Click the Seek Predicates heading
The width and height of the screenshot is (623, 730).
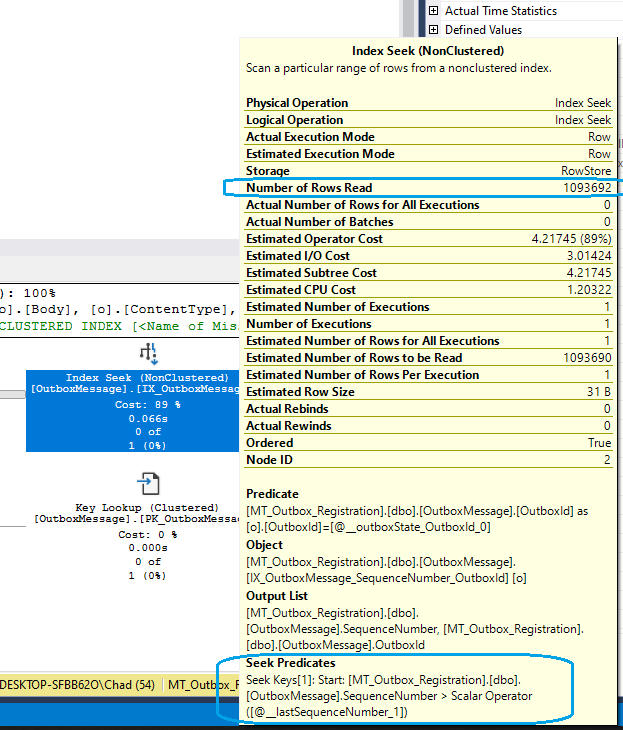pos(291,663)
